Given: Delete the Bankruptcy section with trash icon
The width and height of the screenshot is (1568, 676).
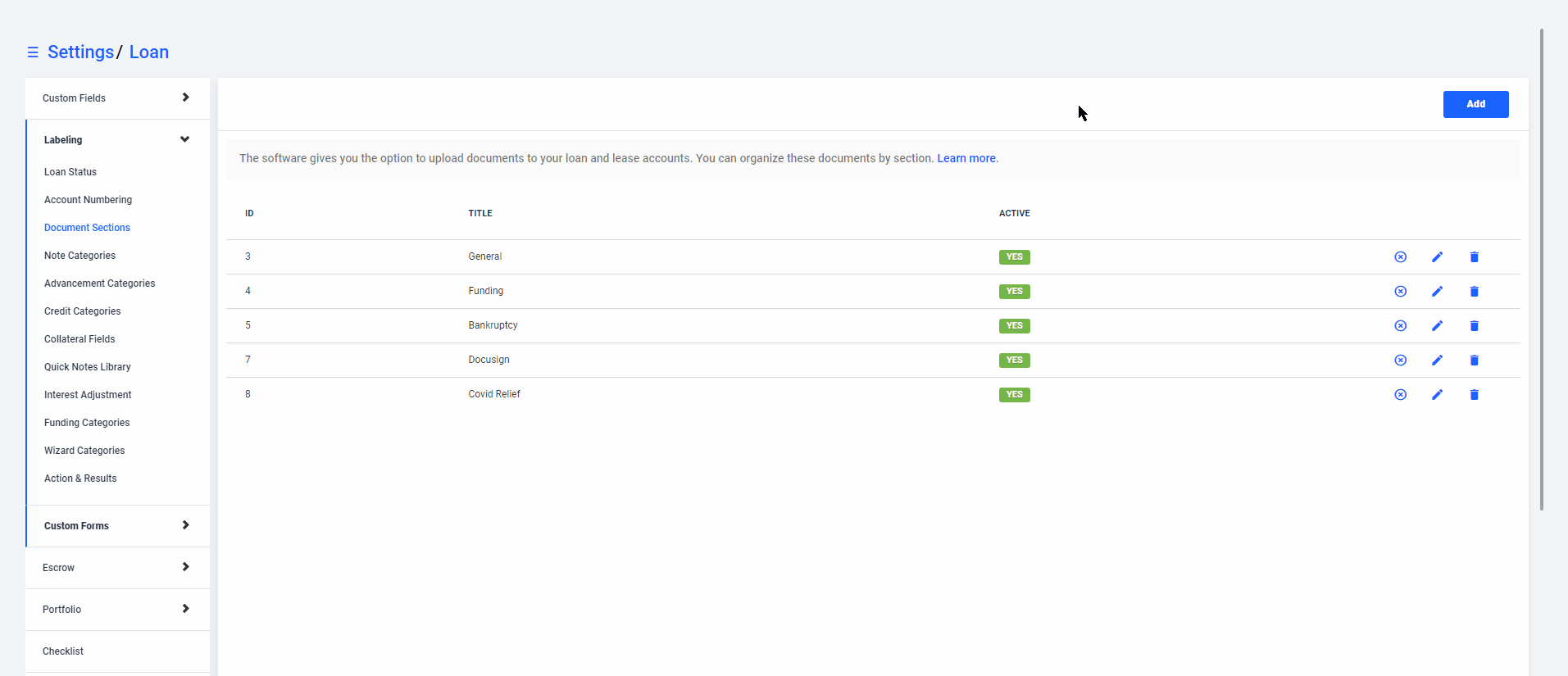Looking at the screenshot, I should coord(1475,326).
